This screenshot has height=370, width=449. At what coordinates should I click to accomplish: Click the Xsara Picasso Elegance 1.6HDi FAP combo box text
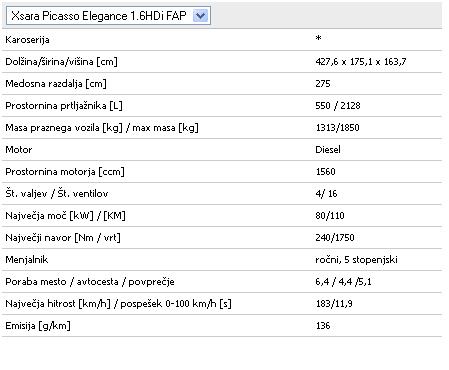tap(99, 16)
